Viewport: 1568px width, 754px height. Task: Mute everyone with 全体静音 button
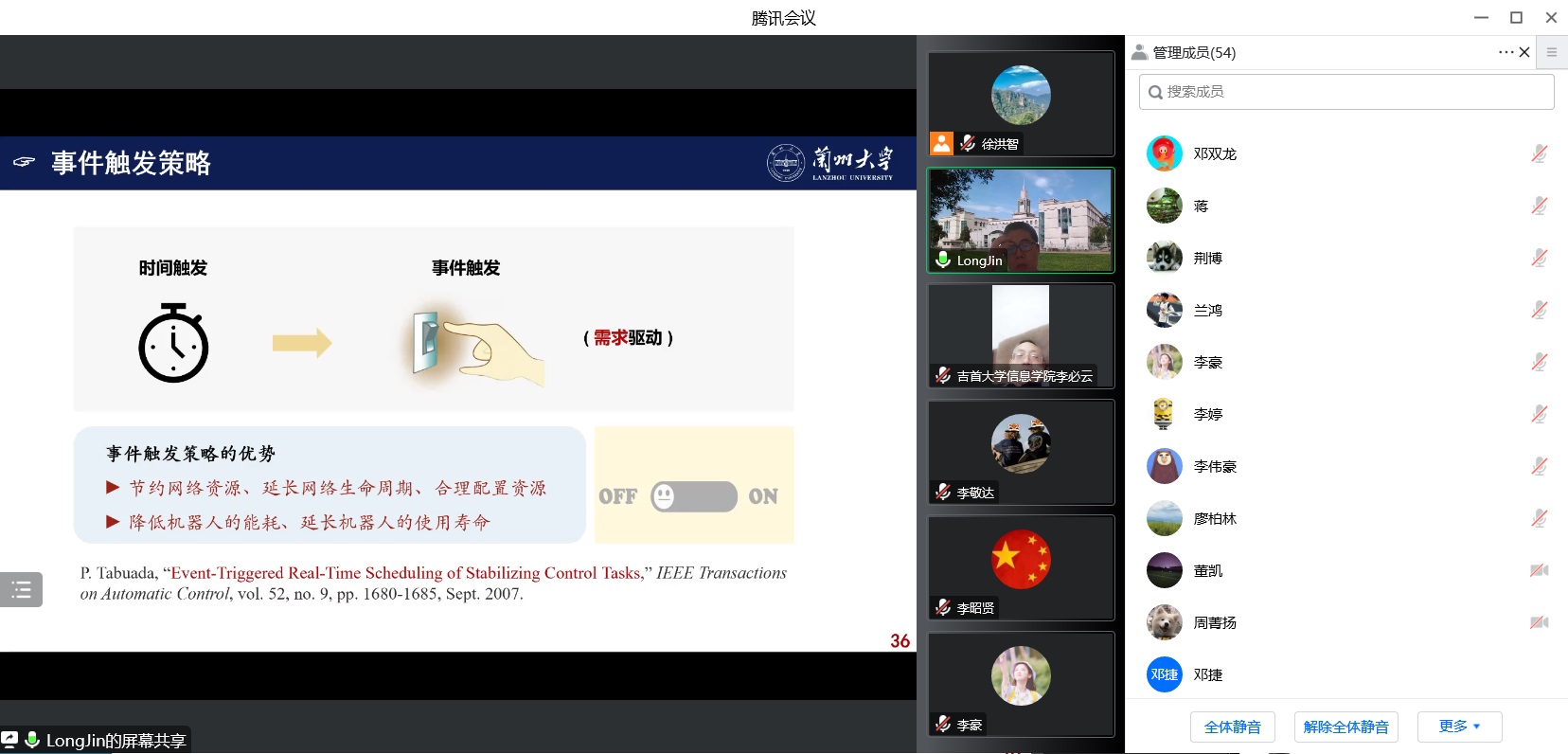click(x=1233, y=727)
